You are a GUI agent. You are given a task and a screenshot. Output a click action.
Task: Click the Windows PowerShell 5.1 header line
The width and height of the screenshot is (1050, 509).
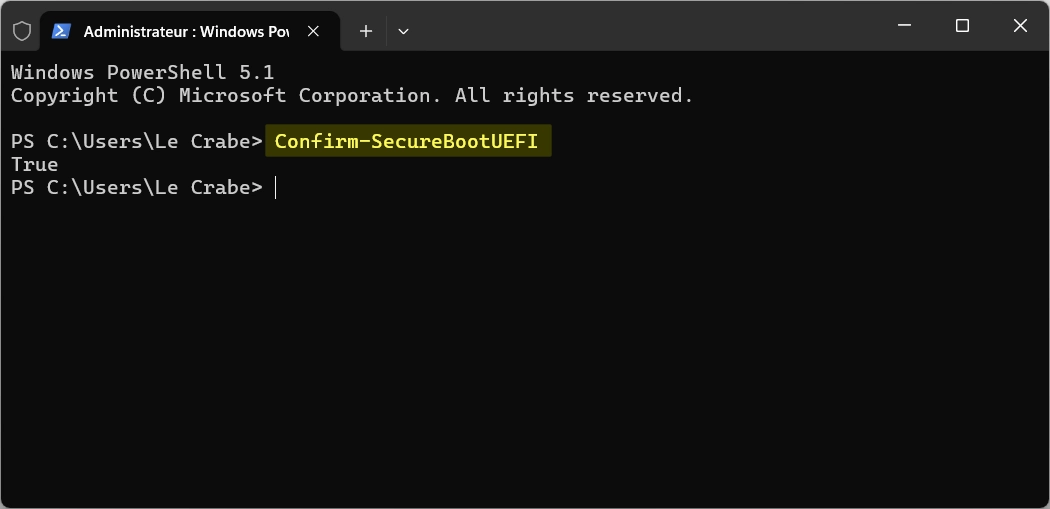point(143,72)
